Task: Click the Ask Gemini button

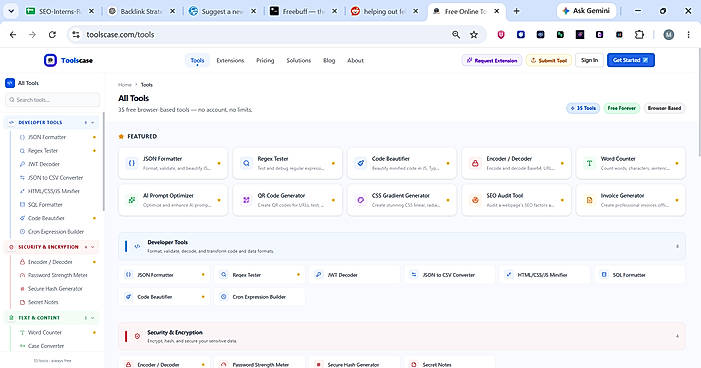Action: (x=587, y=11)
